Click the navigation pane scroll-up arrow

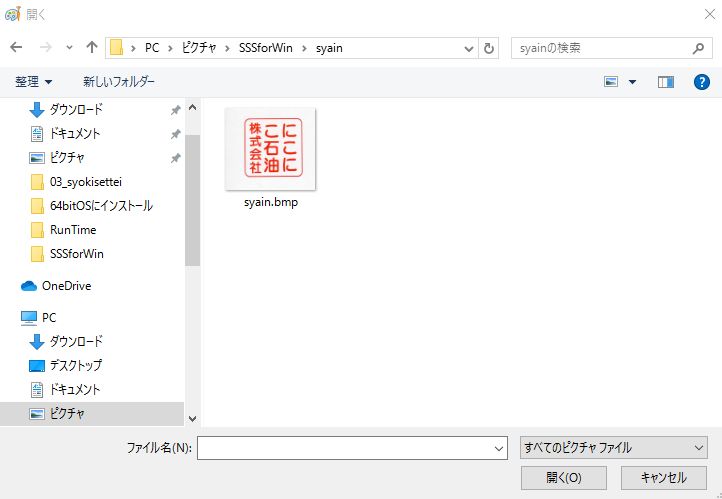click(x=192, y=108)
